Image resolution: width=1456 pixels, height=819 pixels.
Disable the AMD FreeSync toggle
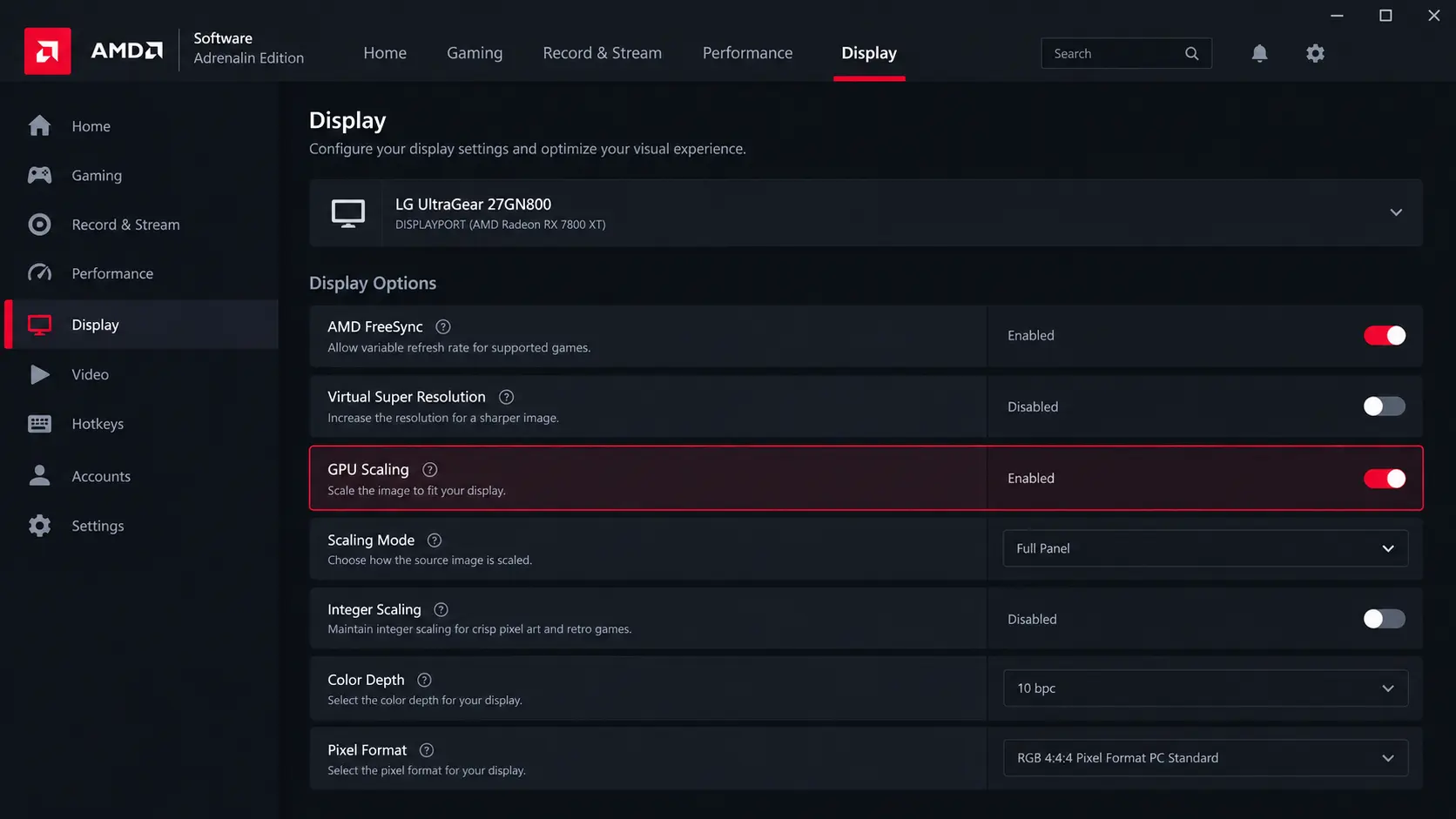point(1385,335)
